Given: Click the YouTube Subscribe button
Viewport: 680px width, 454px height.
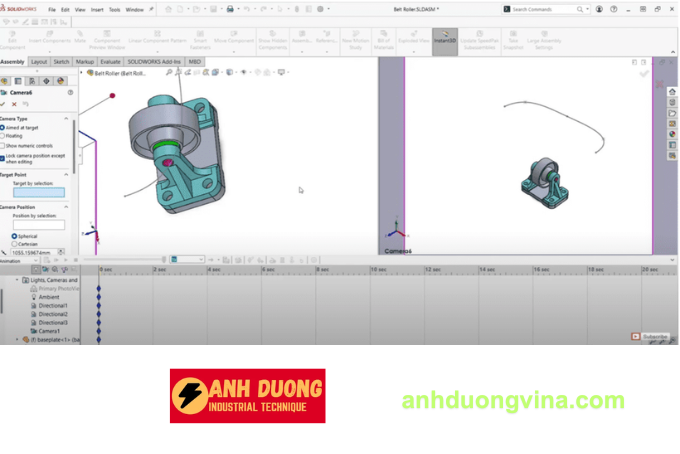Looking at the screenshot, I should coord(656,337).
